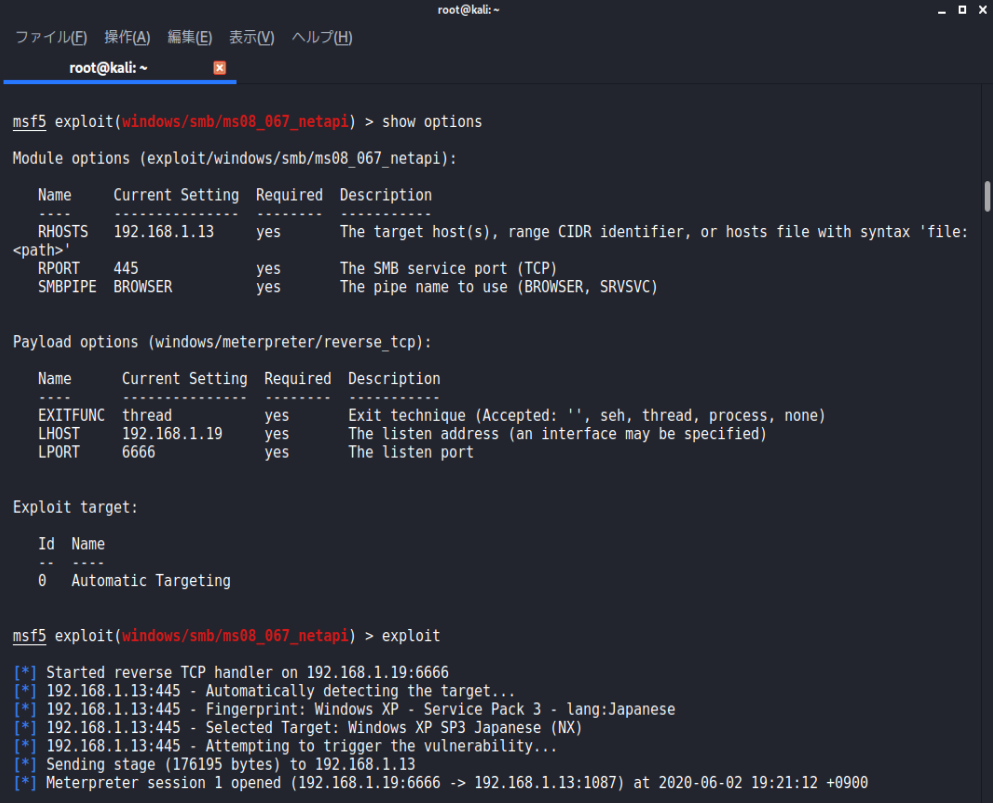This screenshot has width=993, height=803.
Task: Open the ファイル(F) menu
Action: 51,37
